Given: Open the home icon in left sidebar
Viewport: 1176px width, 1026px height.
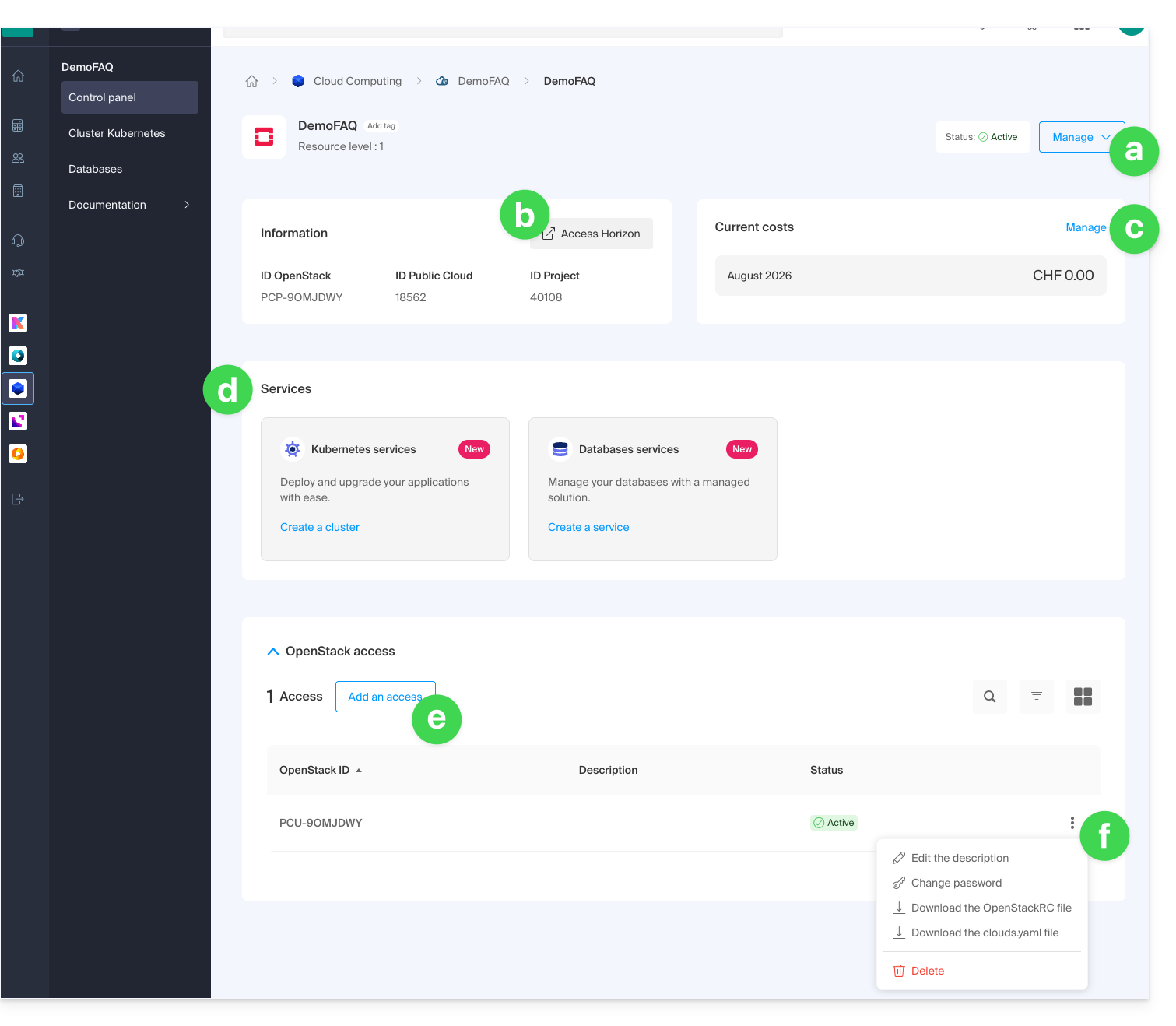Looking at the screenshot, I should pos(18,76).
